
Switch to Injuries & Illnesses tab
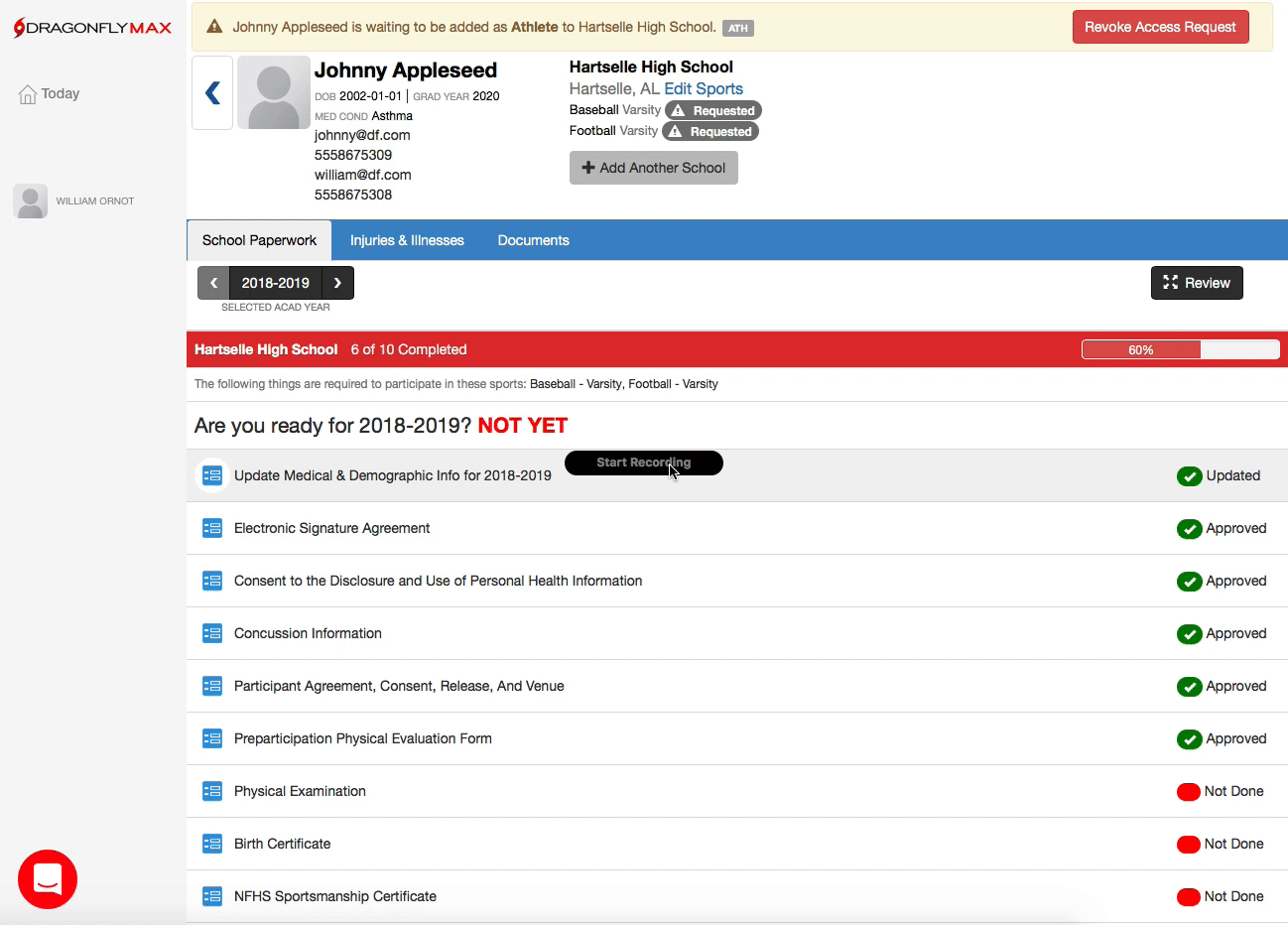click(407, 240)
